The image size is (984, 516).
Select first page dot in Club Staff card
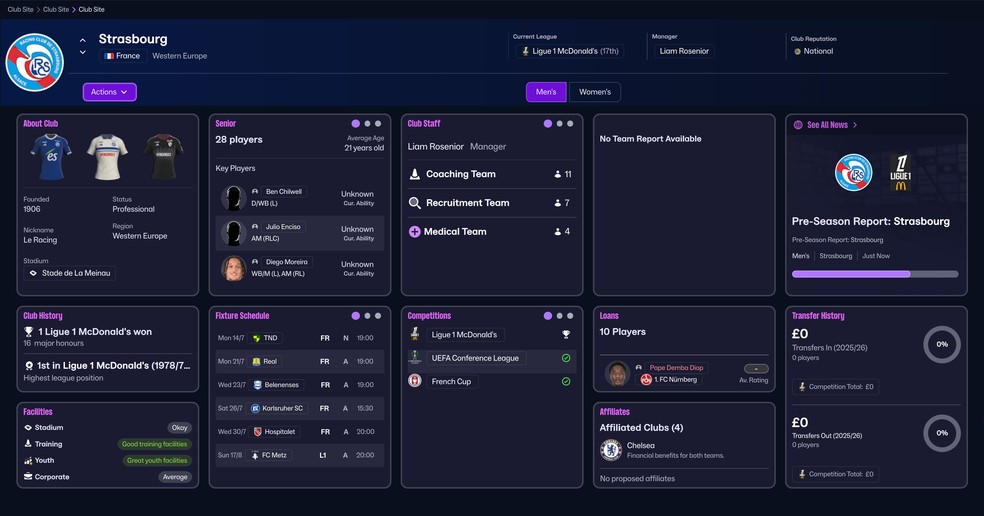coord(548,124)
